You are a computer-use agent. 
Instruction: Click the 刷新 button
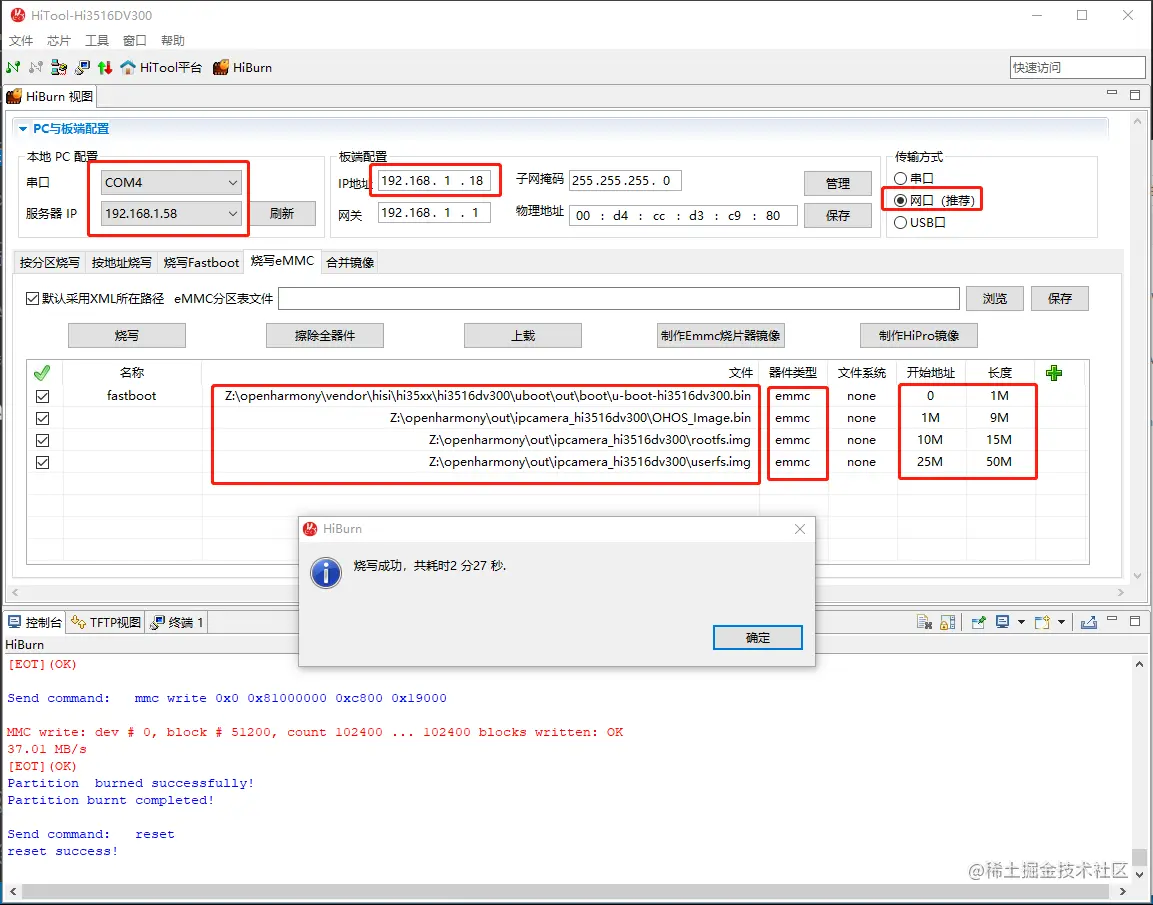coord(282,214)
